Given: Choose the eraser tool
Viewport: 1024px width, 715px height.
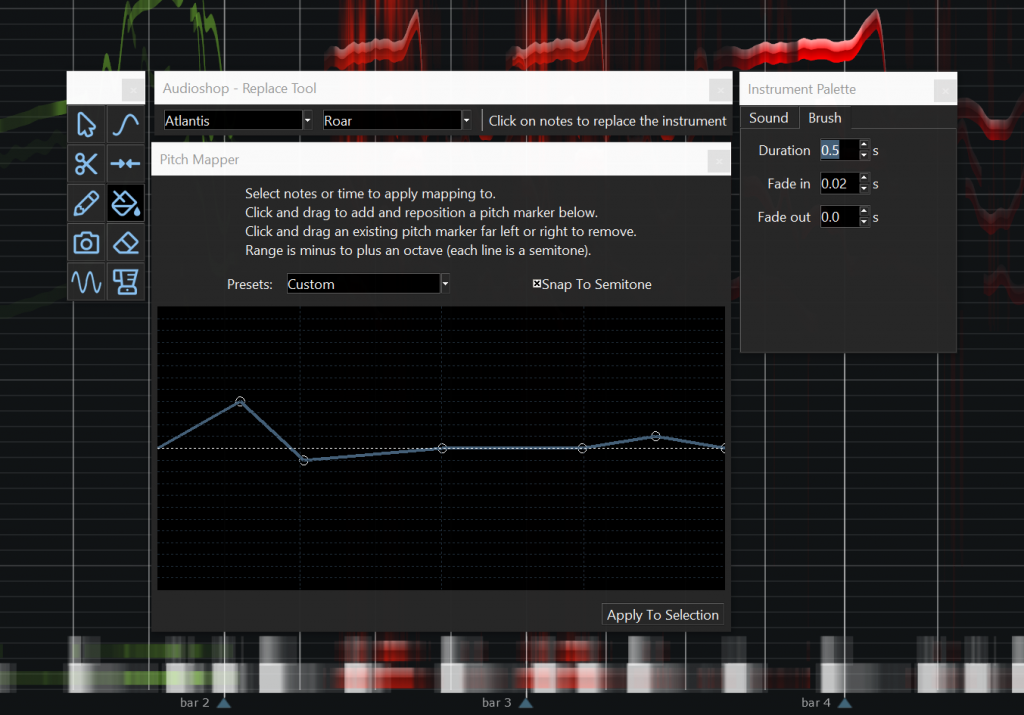Looking at the screenshot, I should coord(125,242).
